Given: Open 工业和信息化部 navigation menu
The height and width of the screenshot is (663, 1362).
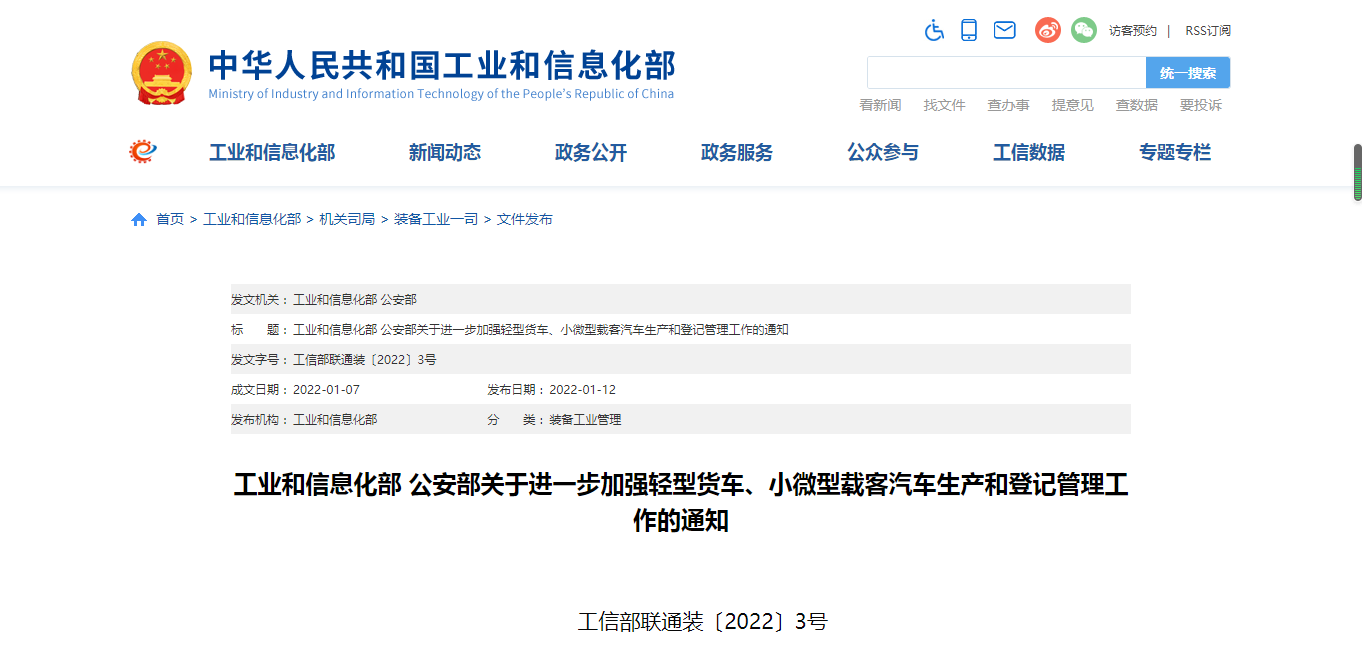Looking at the screenshot, I should point(272,153).
